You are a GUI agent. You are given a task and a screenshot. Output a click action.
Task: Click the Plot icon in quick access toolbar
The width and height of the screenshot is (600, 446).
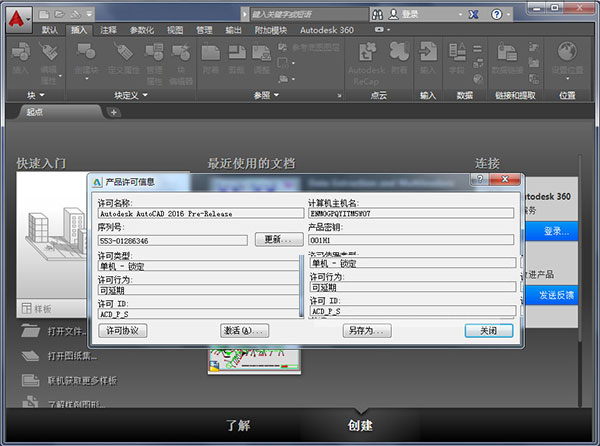pyautogui.click(x=75, y=15)
